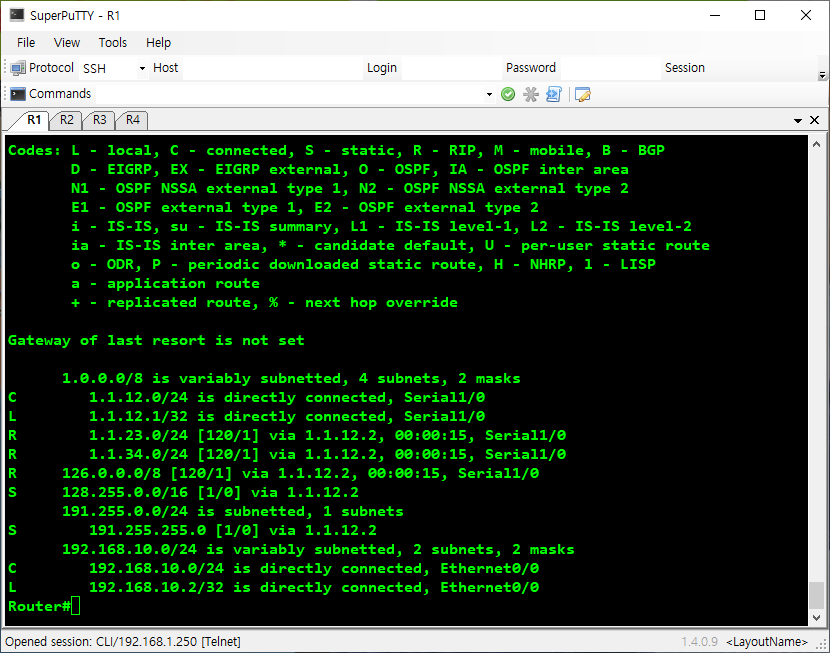This screenshot has width=830, height=653.
Task: Click the terminal scrollbar up arrow
Action: [816, 144]
